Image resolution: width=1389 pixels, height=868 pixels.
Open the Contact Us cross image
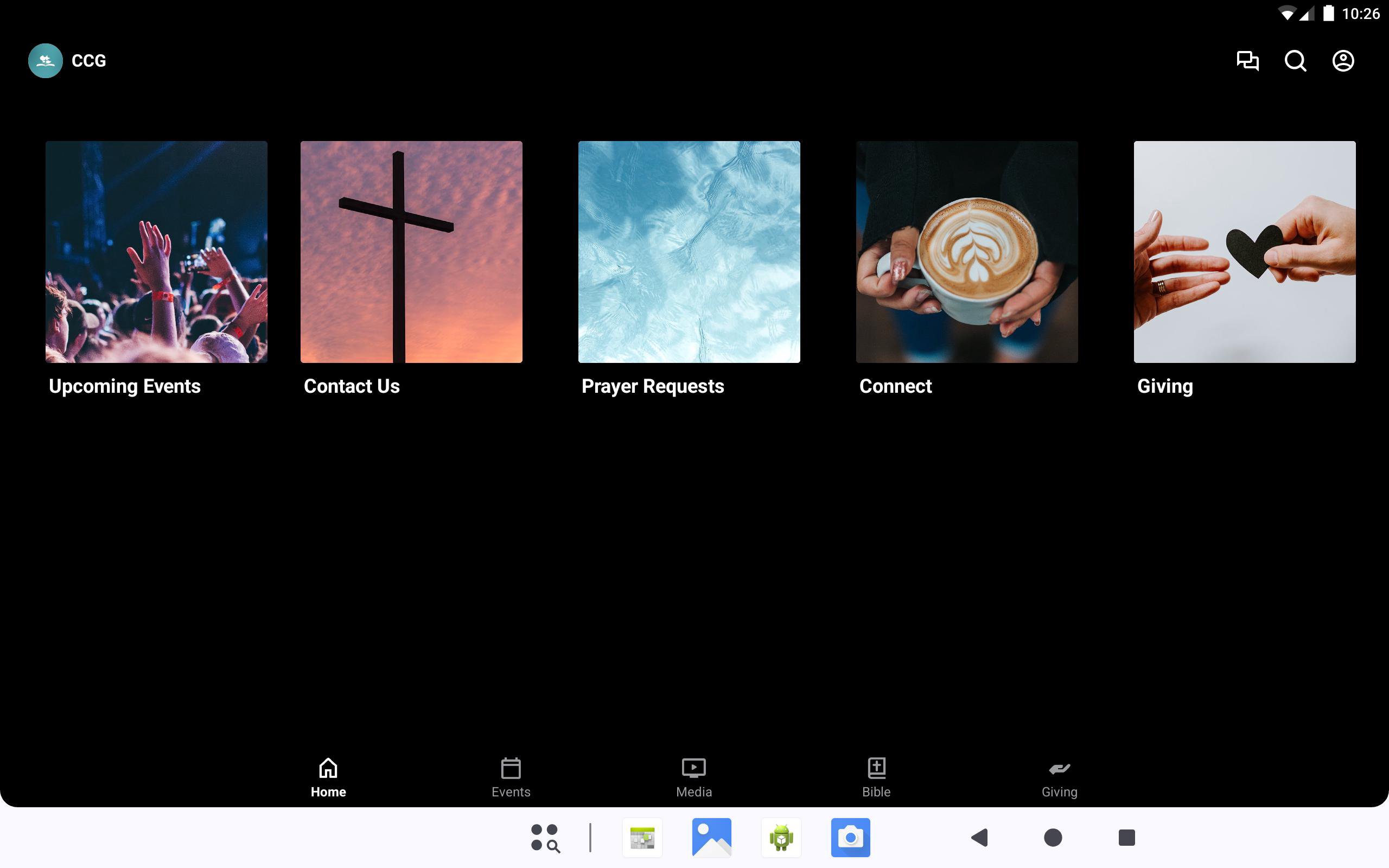[411, 251]
